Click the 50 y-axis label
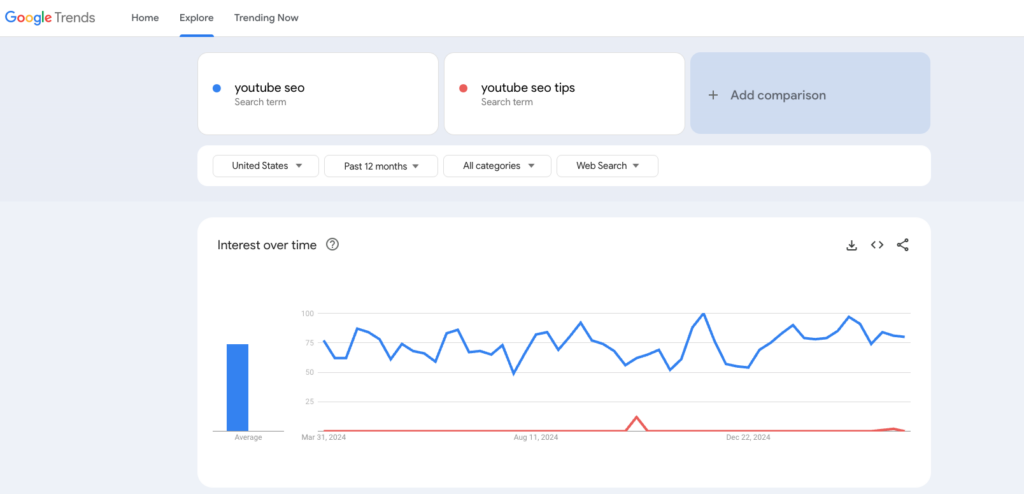1024x494 pixels. [310, 372]
